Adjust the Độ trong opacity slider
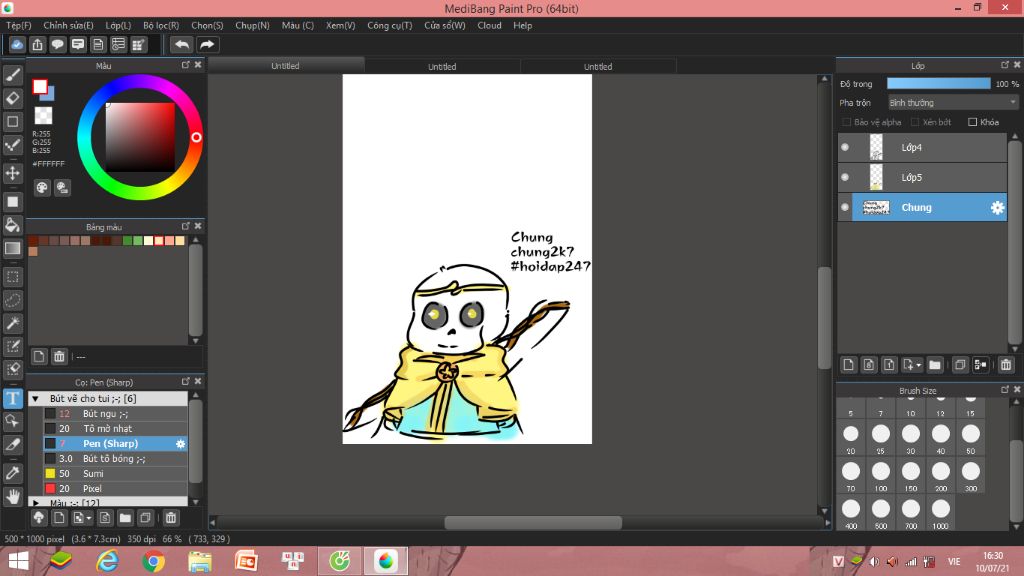Image resolution: width=1024 pixels, height=576 pixels. 938,84
